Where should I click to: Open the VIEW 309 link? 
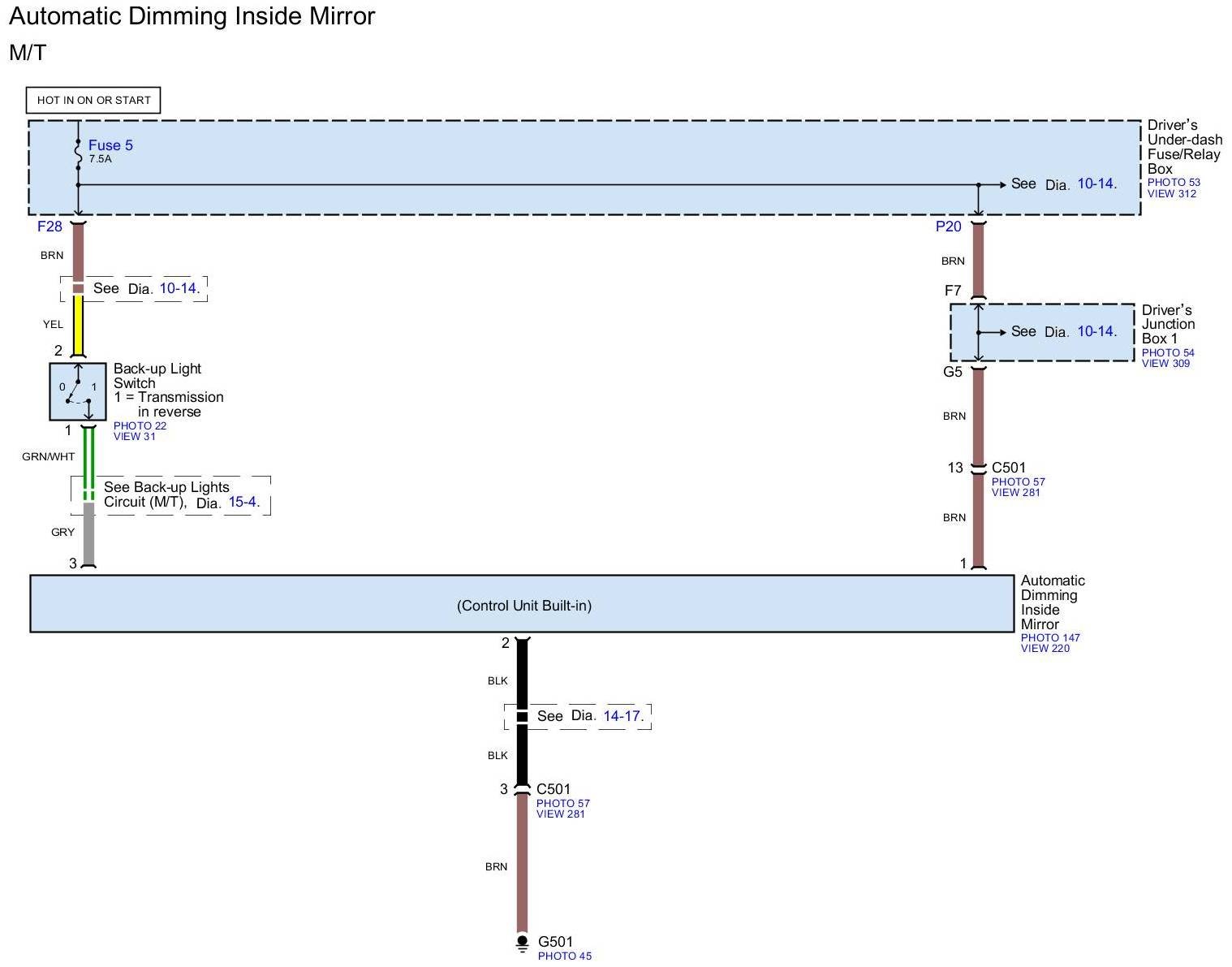point(1165,363)
